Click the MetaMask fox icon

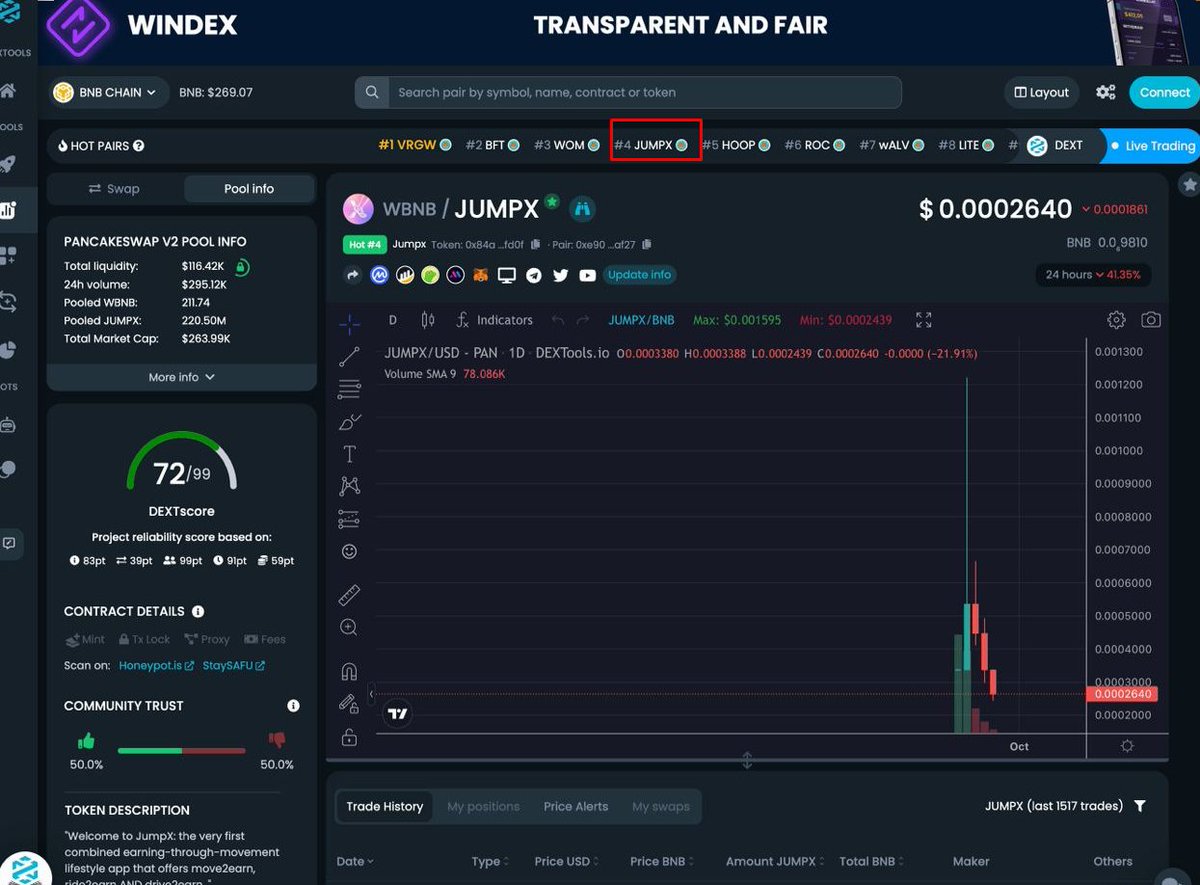point(481,275)
